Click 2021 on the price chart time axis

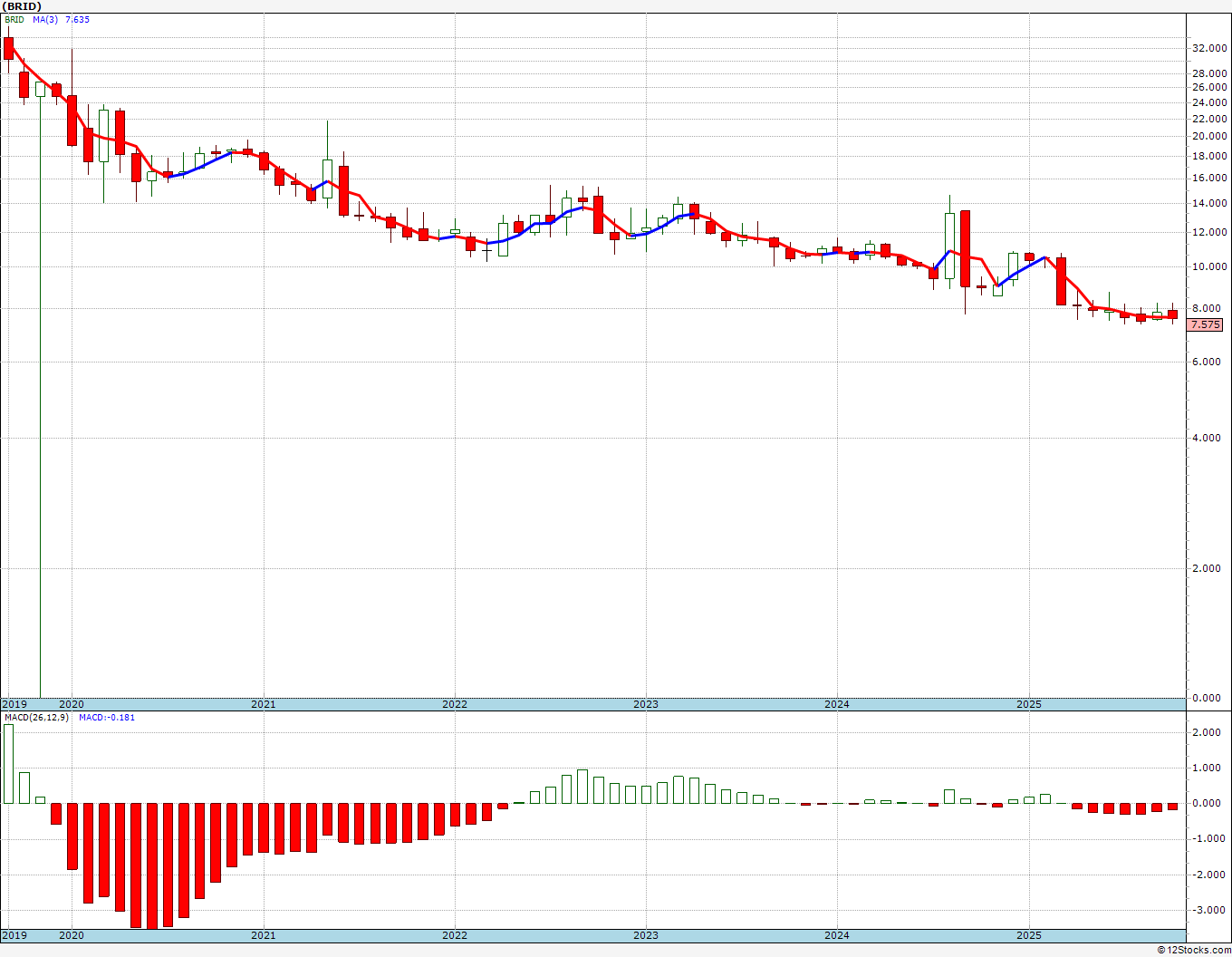(x=263, y=704)
